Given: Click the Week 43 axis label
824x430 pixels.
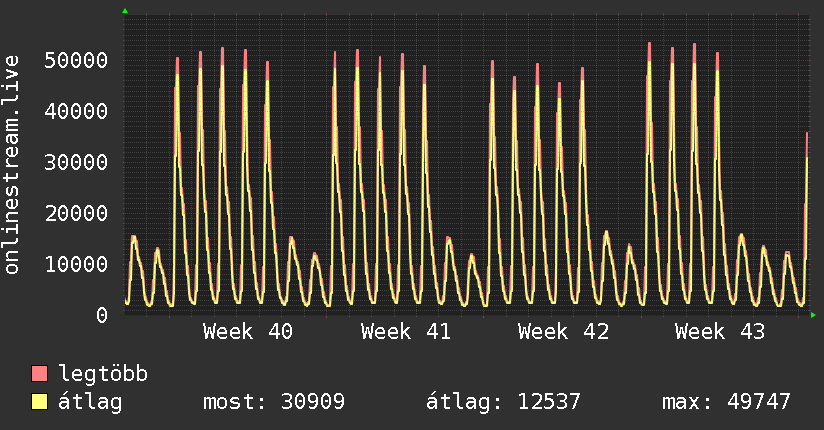Looking at the screenshot, I should 720,332.
